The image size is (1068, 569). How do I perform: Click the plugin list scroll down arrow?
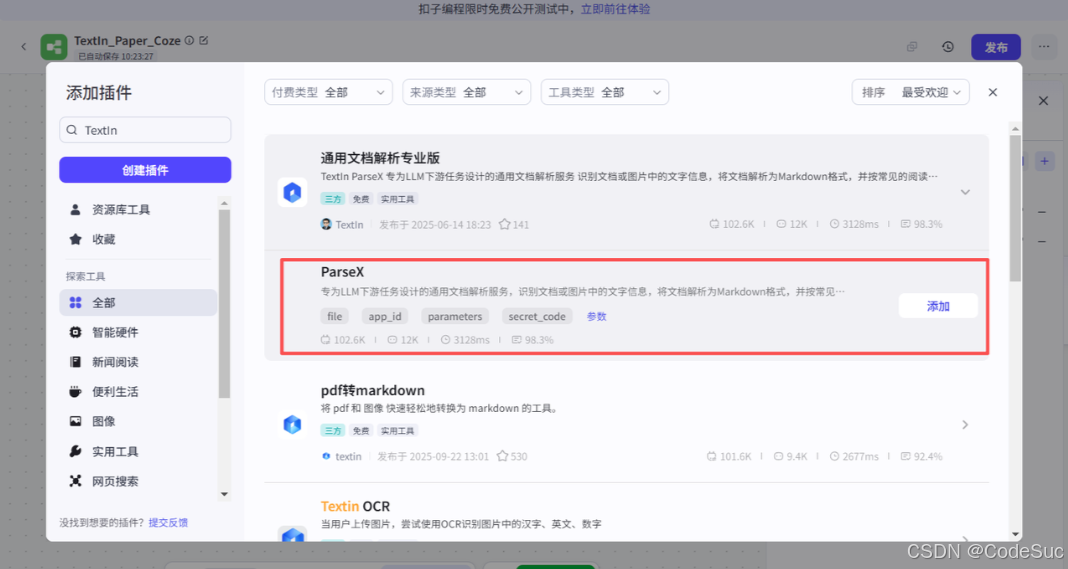coord(1015,534)
